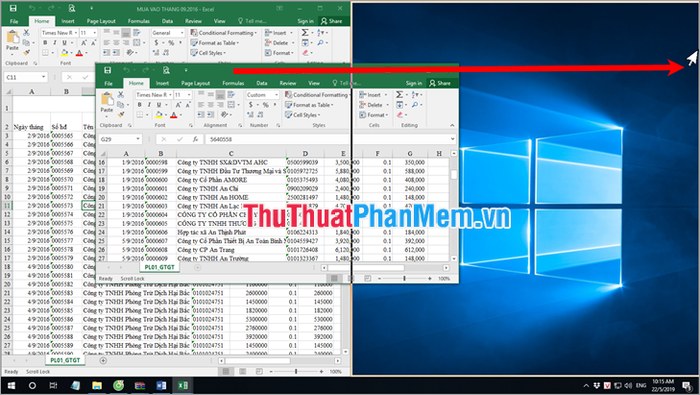Toggle Underline in front Excel window
700x395 pixels.
point(158,104)
